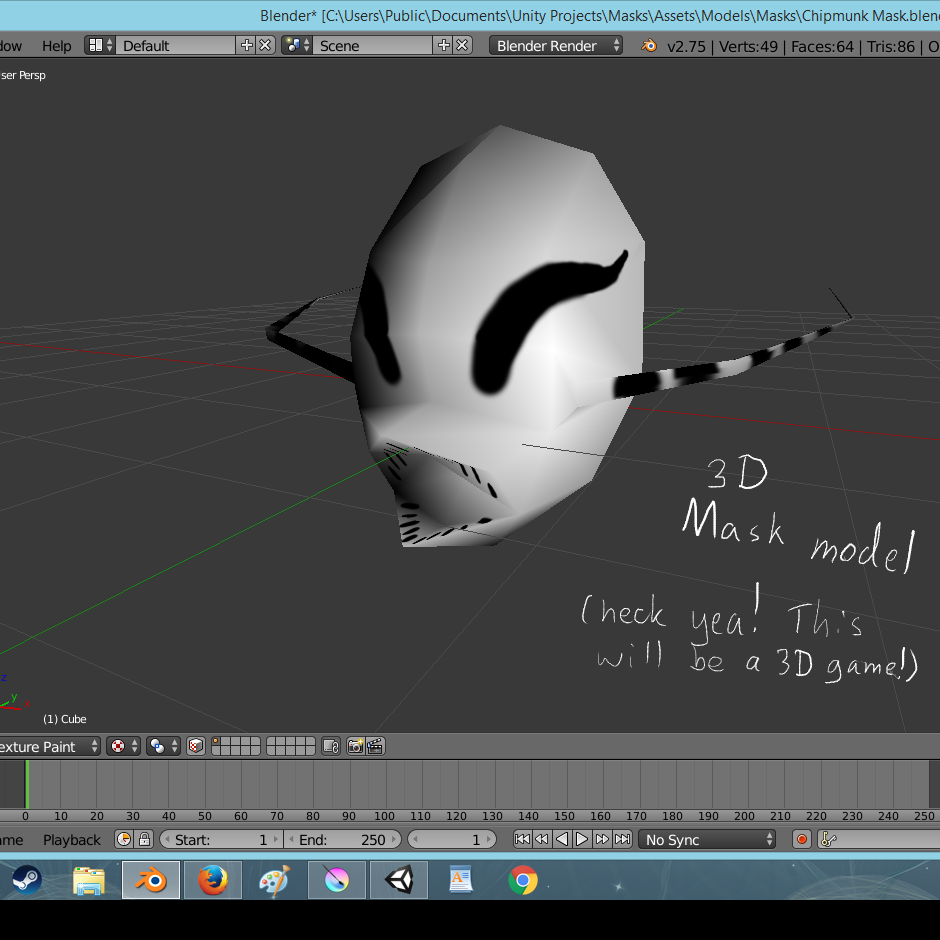The image size is (940, 940).
Task: Delete the Default screen layout with X
Action: pos(265,46)
